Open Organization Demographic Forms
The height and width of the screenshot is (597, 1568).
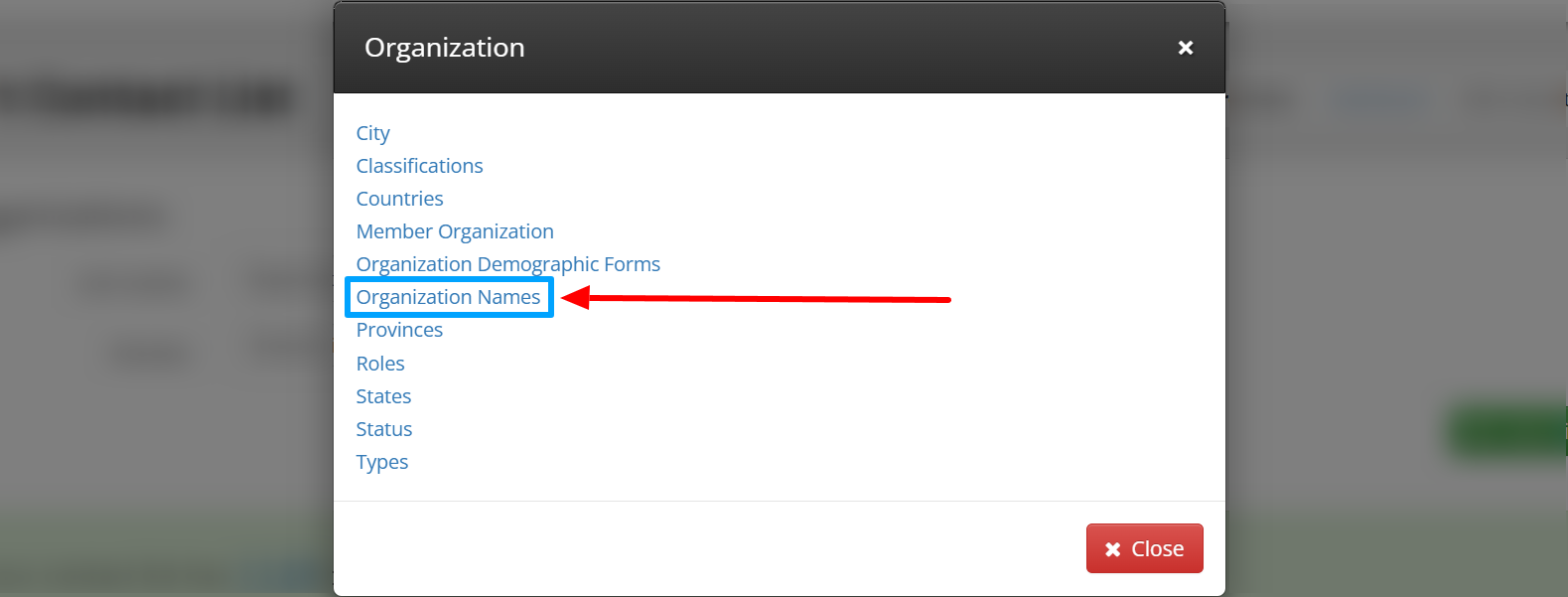click(507, 264)
